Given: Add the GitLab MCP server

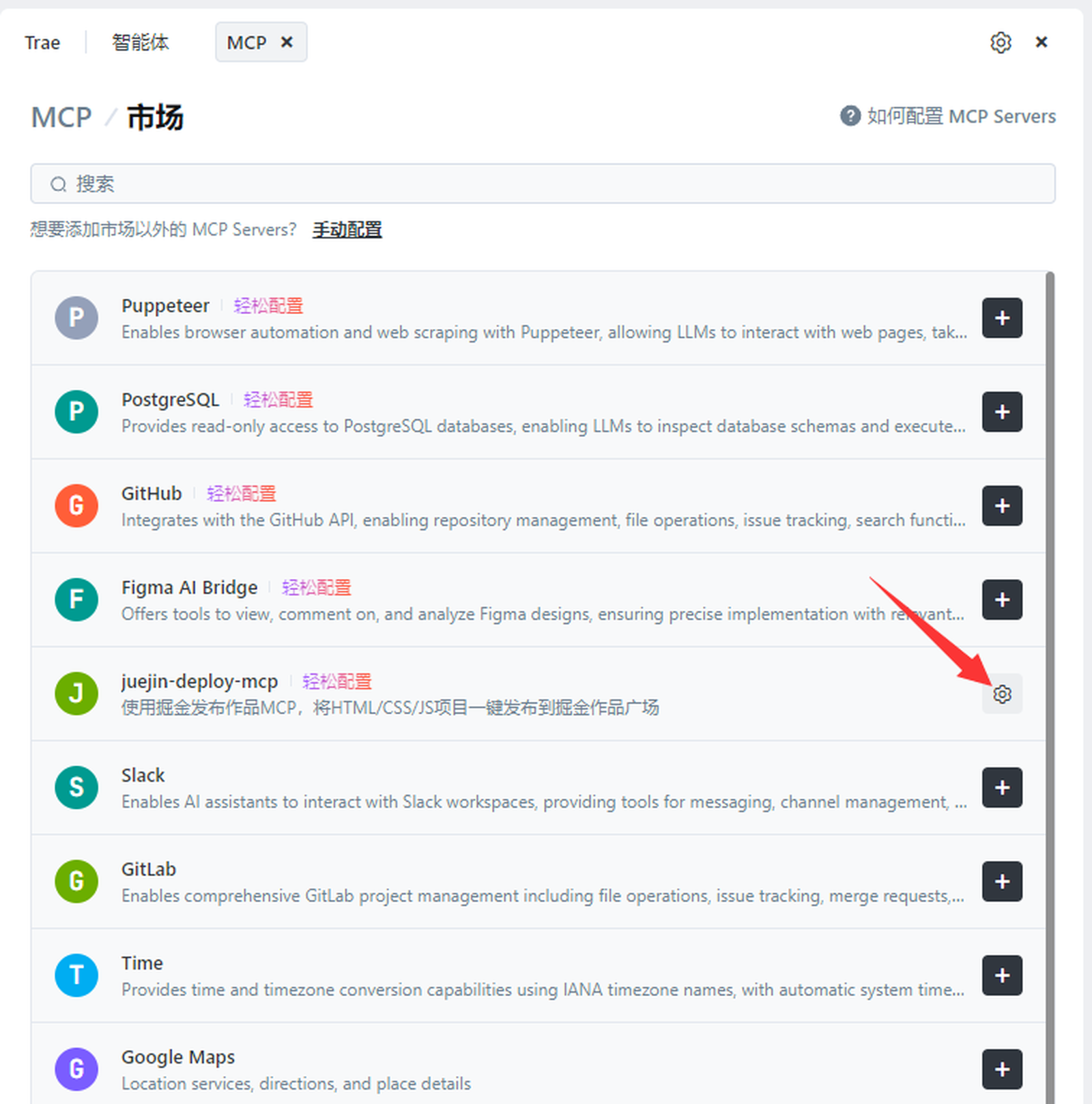Looking at the screenshot, I should [x=1002, y=881].
